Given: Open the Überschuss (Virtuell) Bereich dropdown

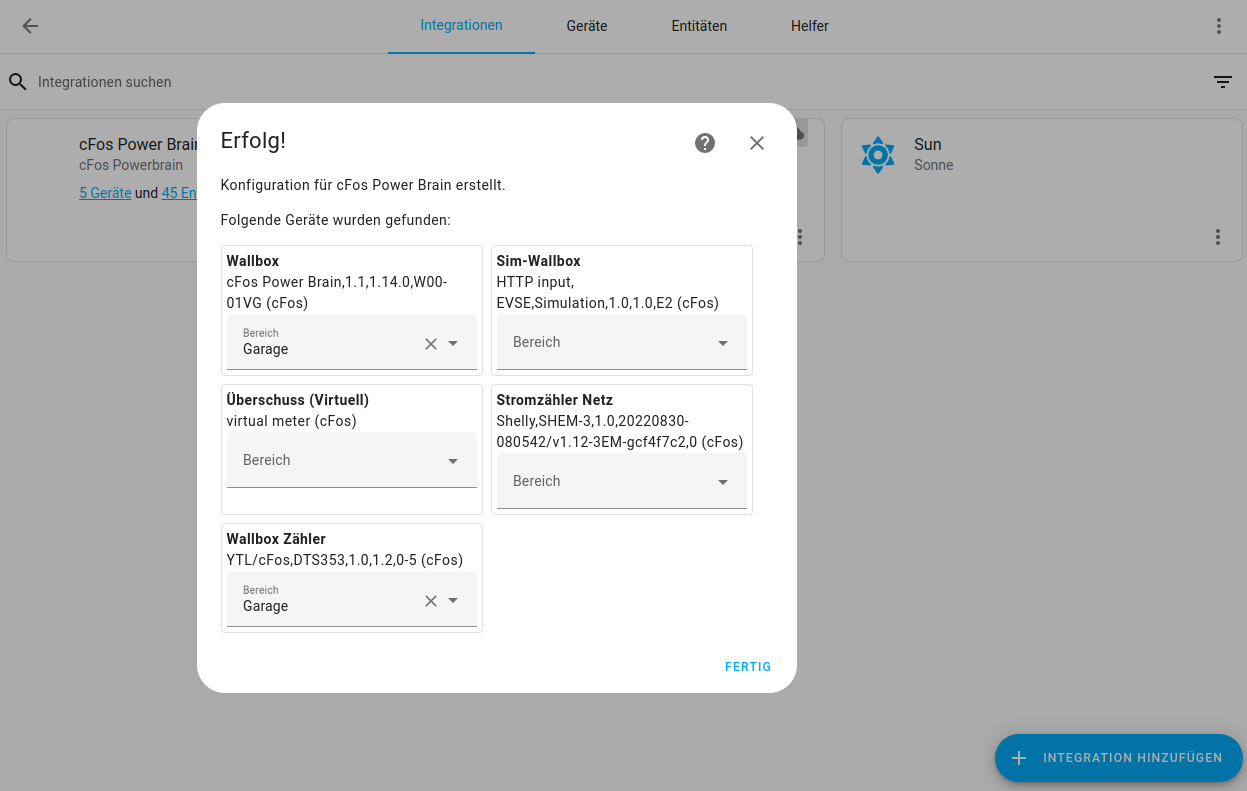Looking at the screenshot, I should tap(352, 460).
